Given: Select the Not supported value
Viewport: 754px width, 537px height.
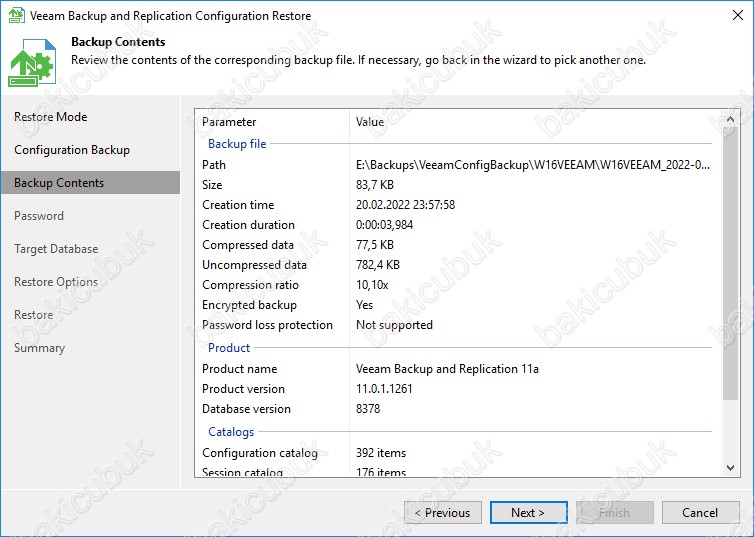Looking at the screenshot, I should click(394, 325).
